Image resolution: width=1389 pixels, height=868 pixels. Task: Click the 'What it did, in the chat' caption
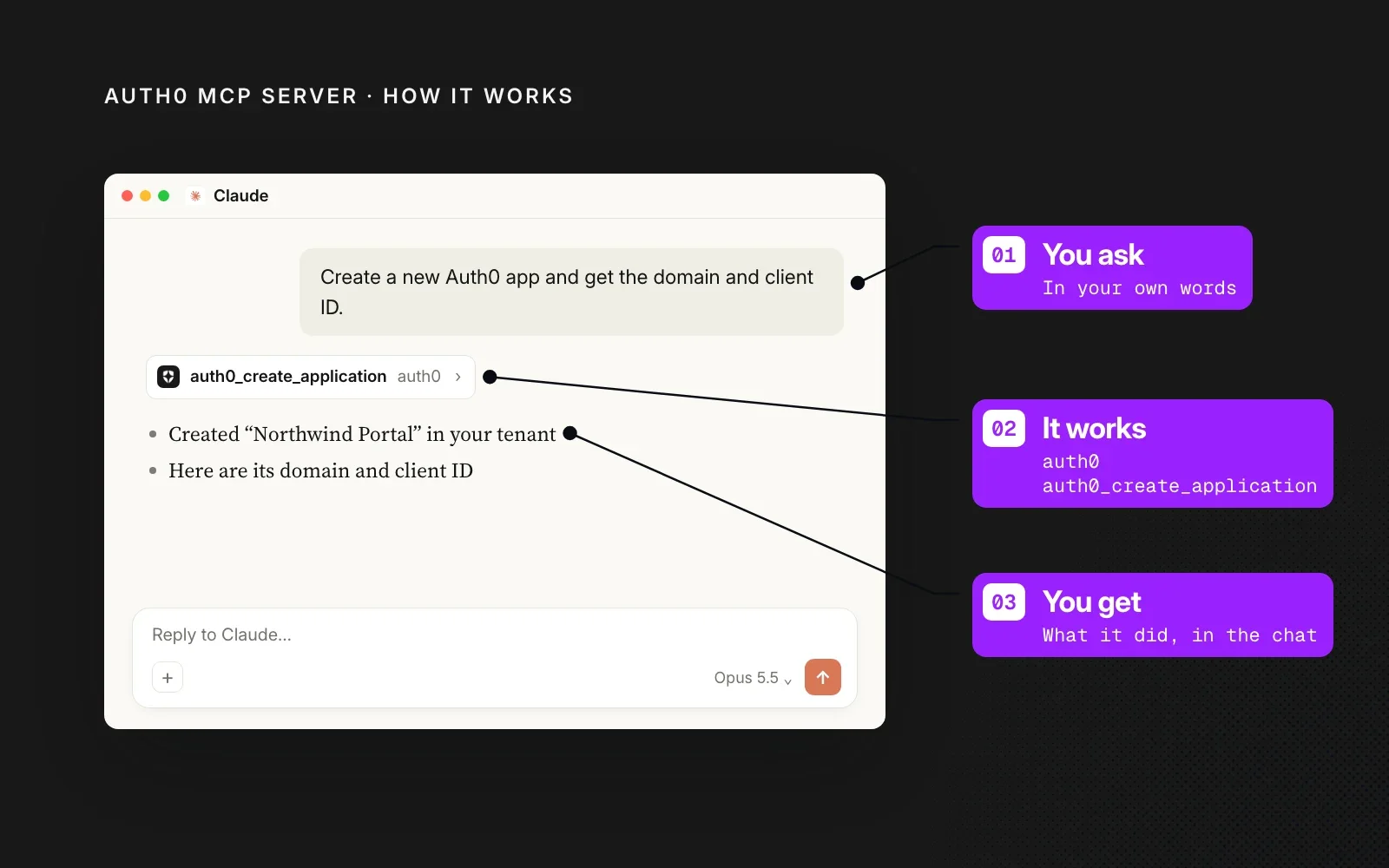[1180, 635]
